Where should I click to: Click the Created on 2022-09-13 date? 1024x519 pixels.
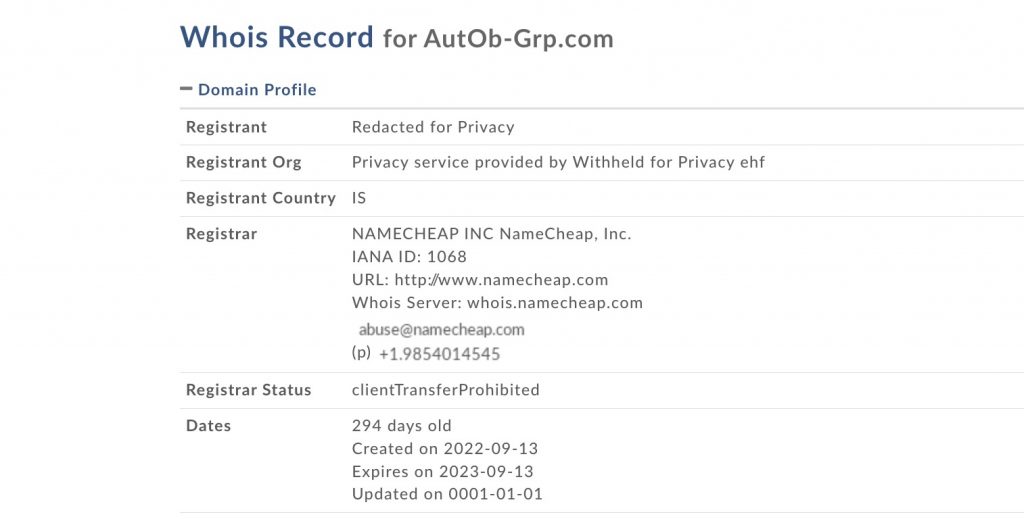click(445, 449)
